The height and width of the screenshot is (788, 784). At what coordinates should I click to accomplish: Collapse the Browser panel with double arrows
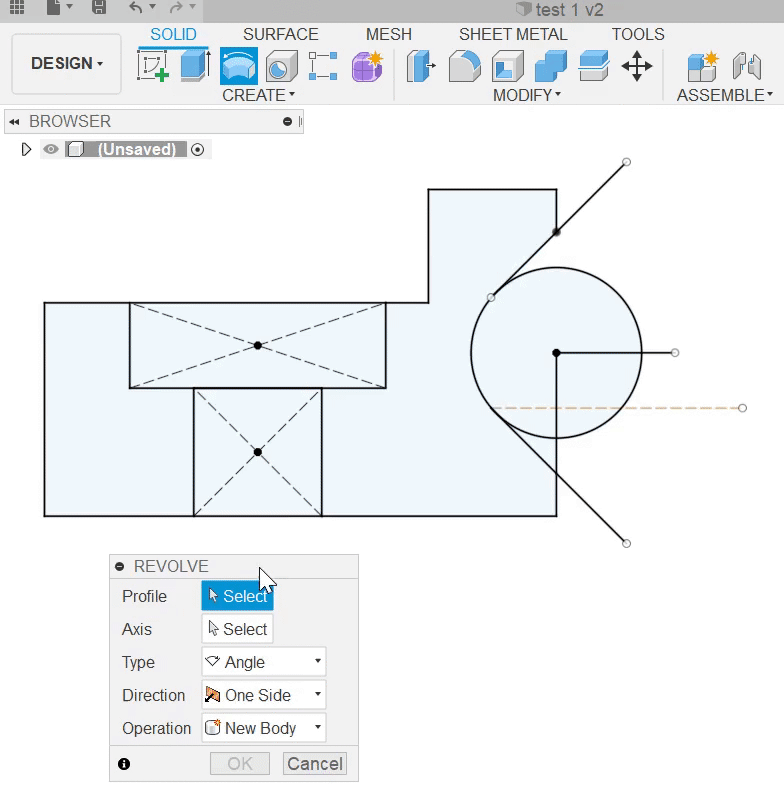pos(14,122)
